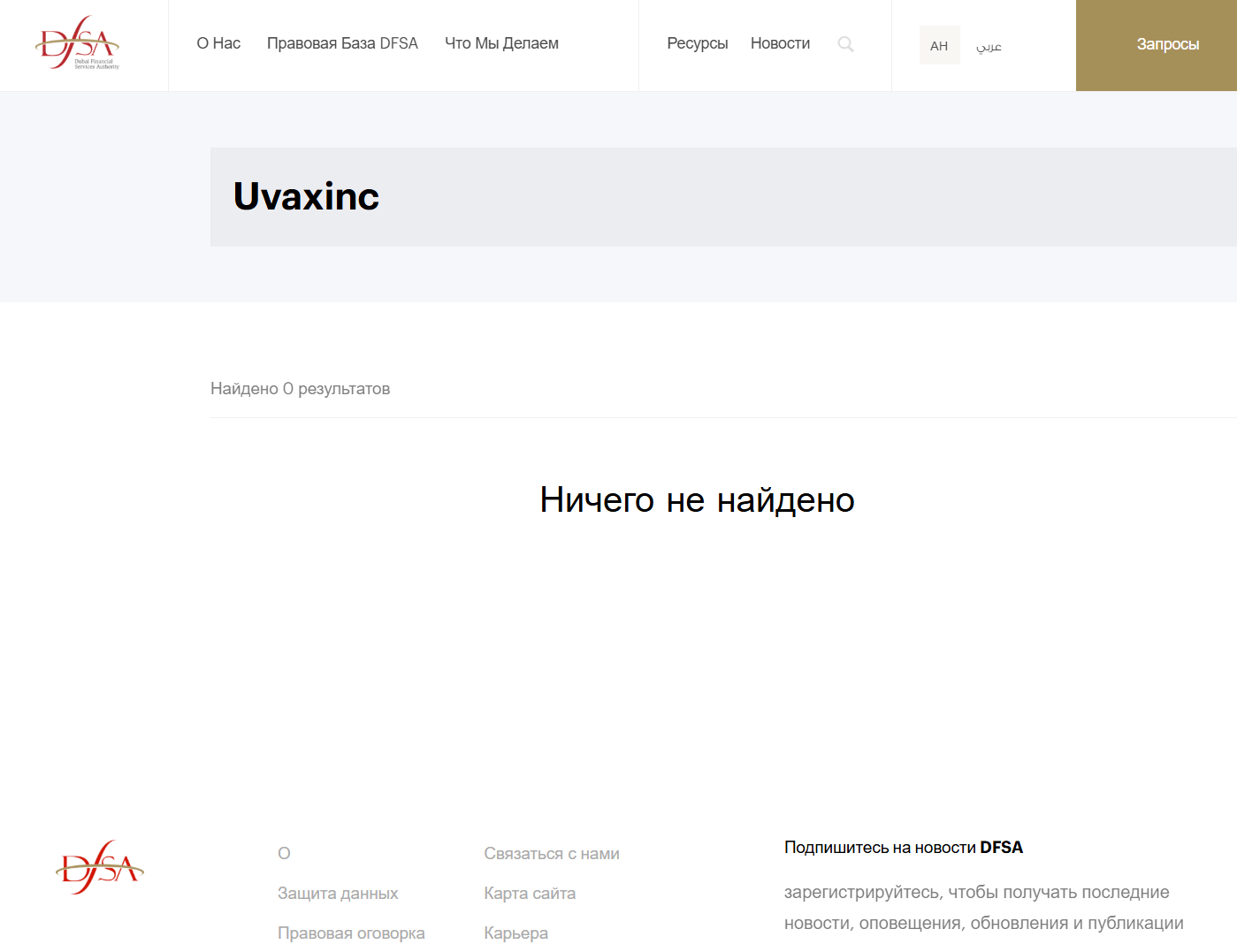
Task: Open the Что Мы Делаем menu
Action: tap(501, 42)
